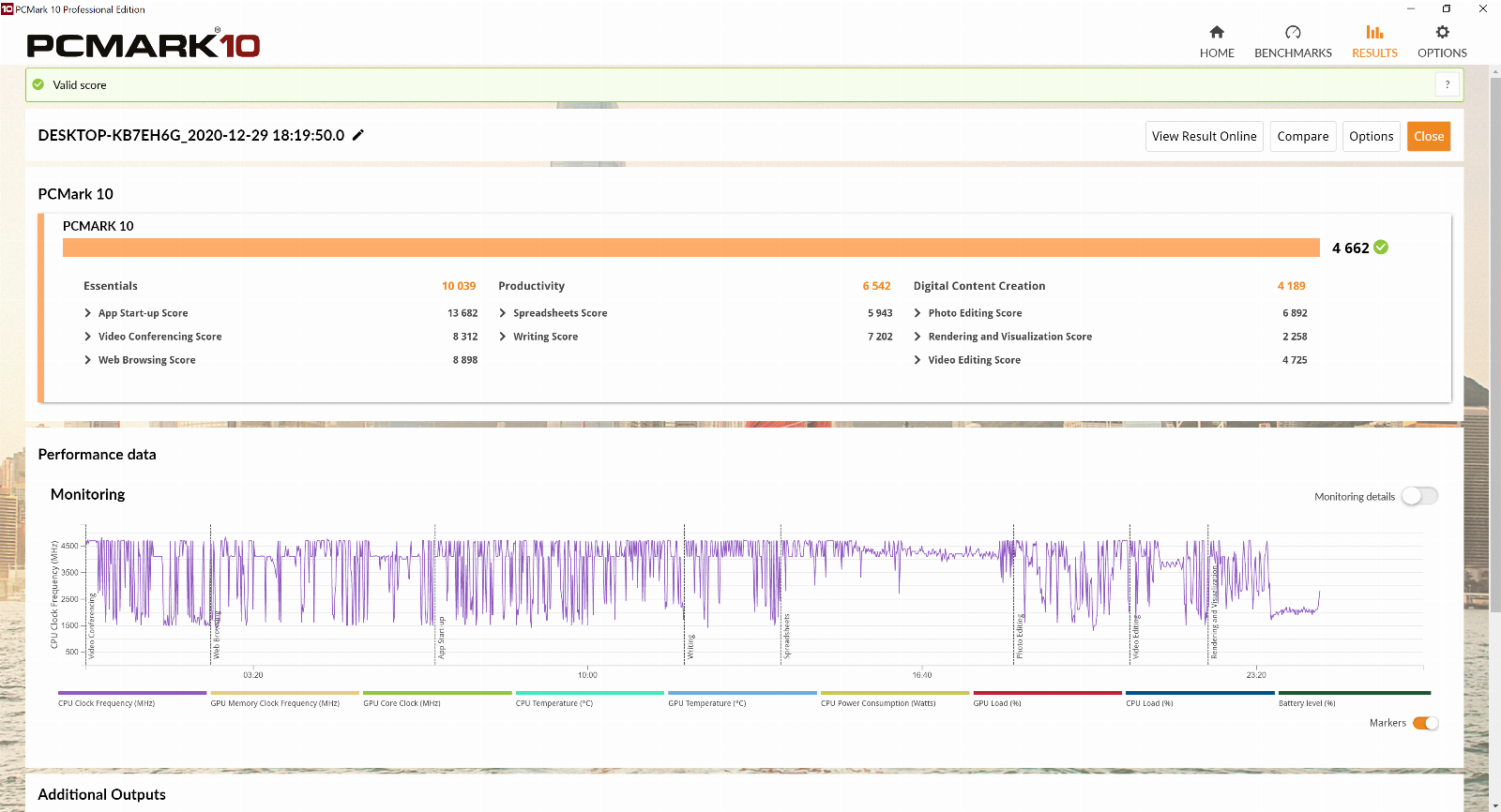Select Battery level legend swatch

(1355, 693)
